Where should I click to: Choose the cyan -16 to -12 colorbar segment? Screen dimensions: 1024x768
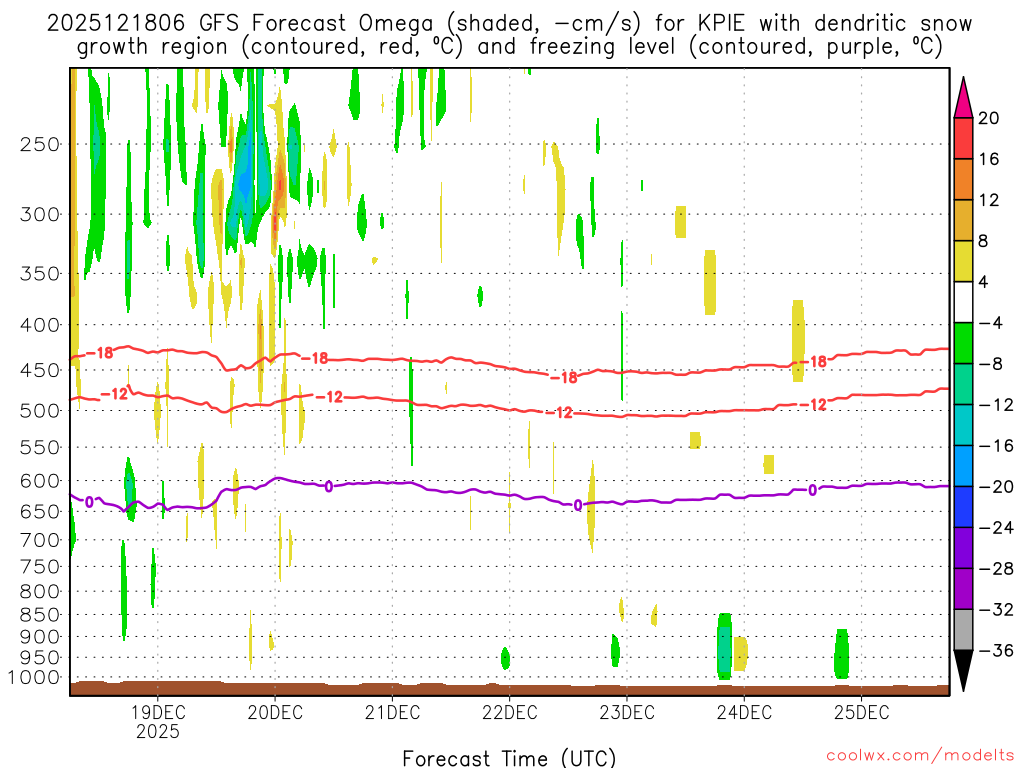(963, 425)
